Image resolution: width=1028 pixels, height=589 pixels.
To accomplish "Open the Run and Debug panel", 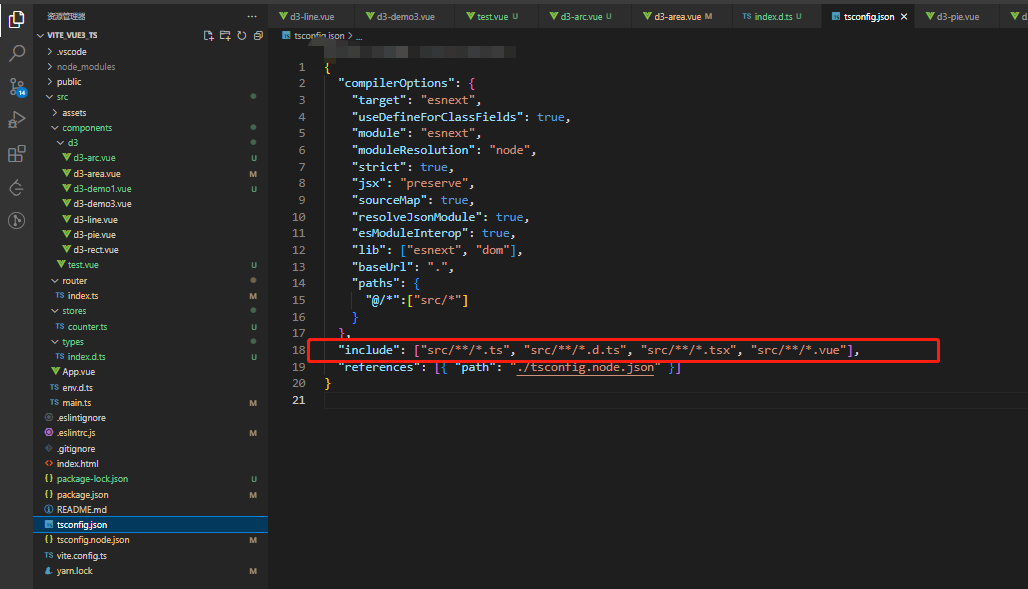I will [16, 121].
